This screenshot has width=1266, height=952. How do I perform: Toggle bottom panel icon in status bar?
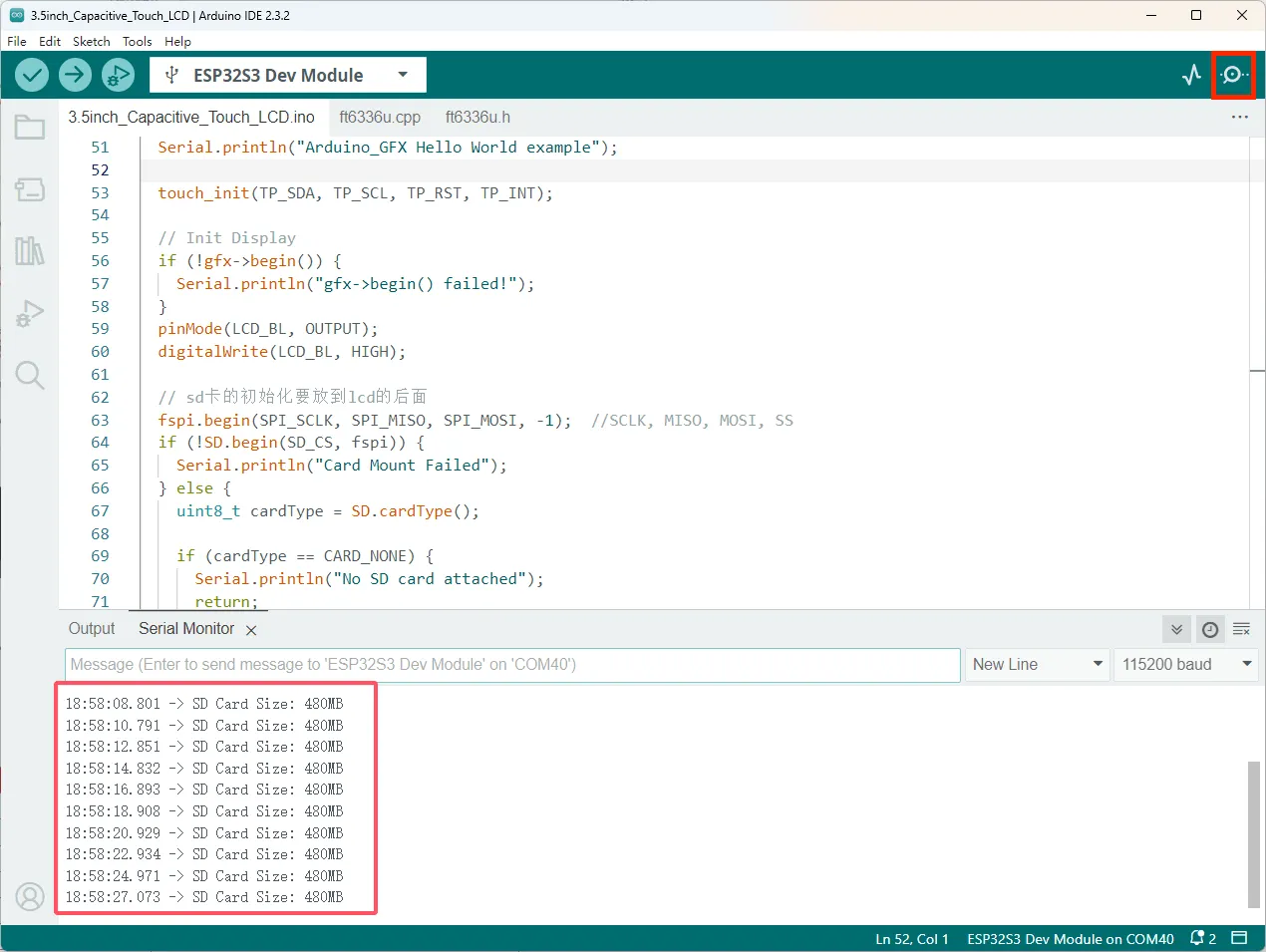click(1239, 938)
